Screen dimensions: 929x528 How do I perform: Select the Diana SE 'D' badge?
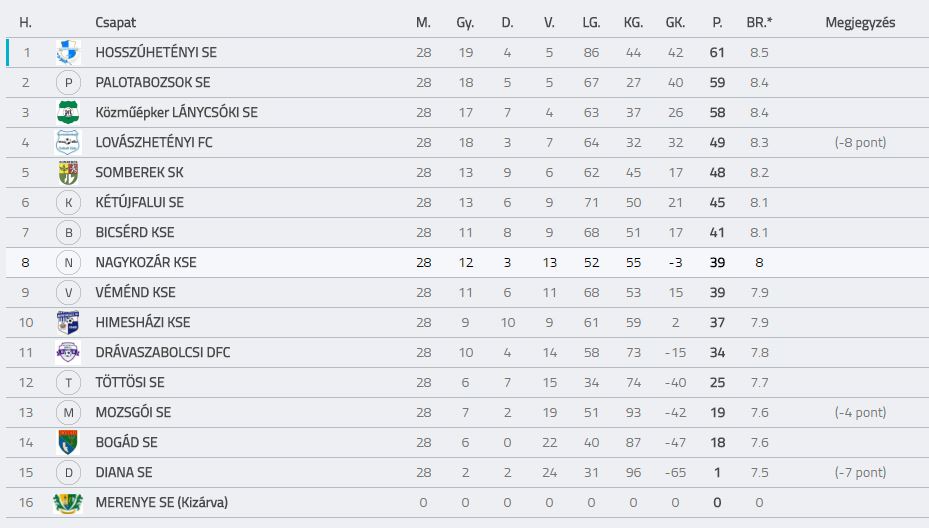68,472
